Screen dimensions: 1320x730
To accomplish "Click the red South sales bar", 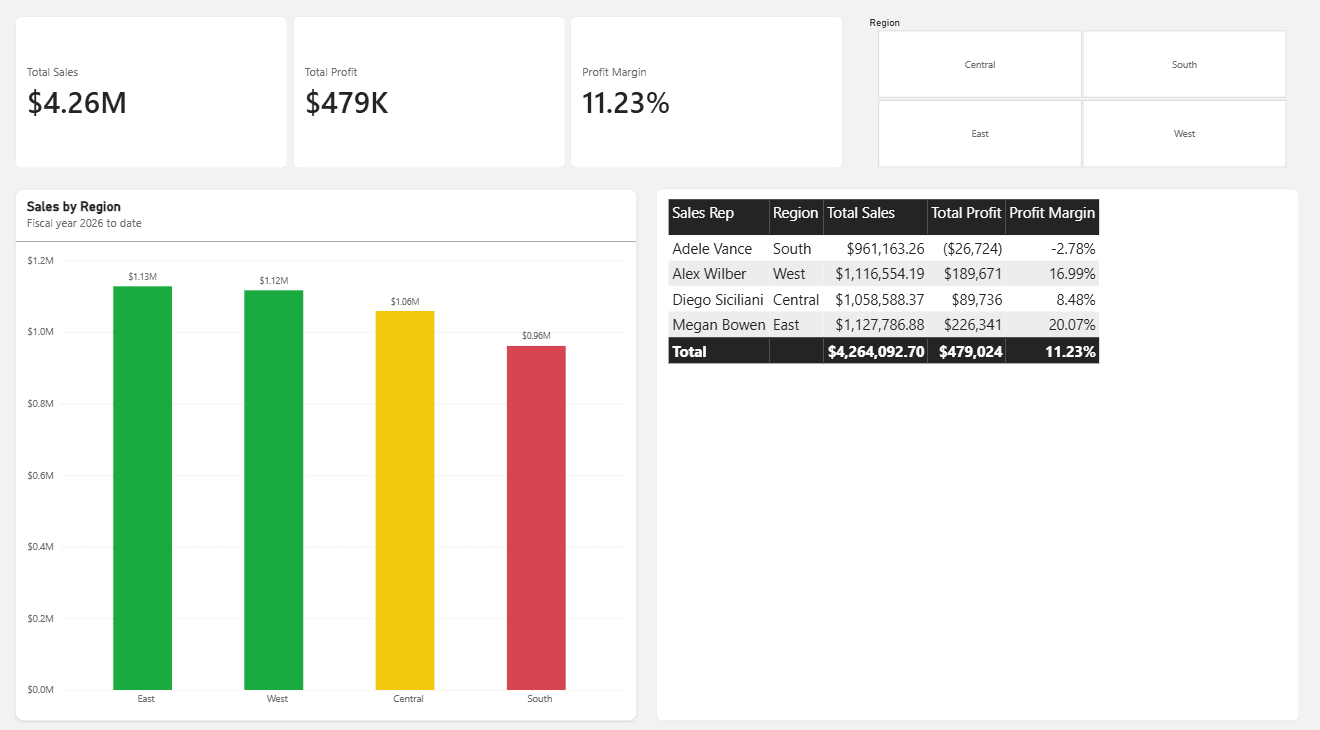I will (x=536, y=518).
